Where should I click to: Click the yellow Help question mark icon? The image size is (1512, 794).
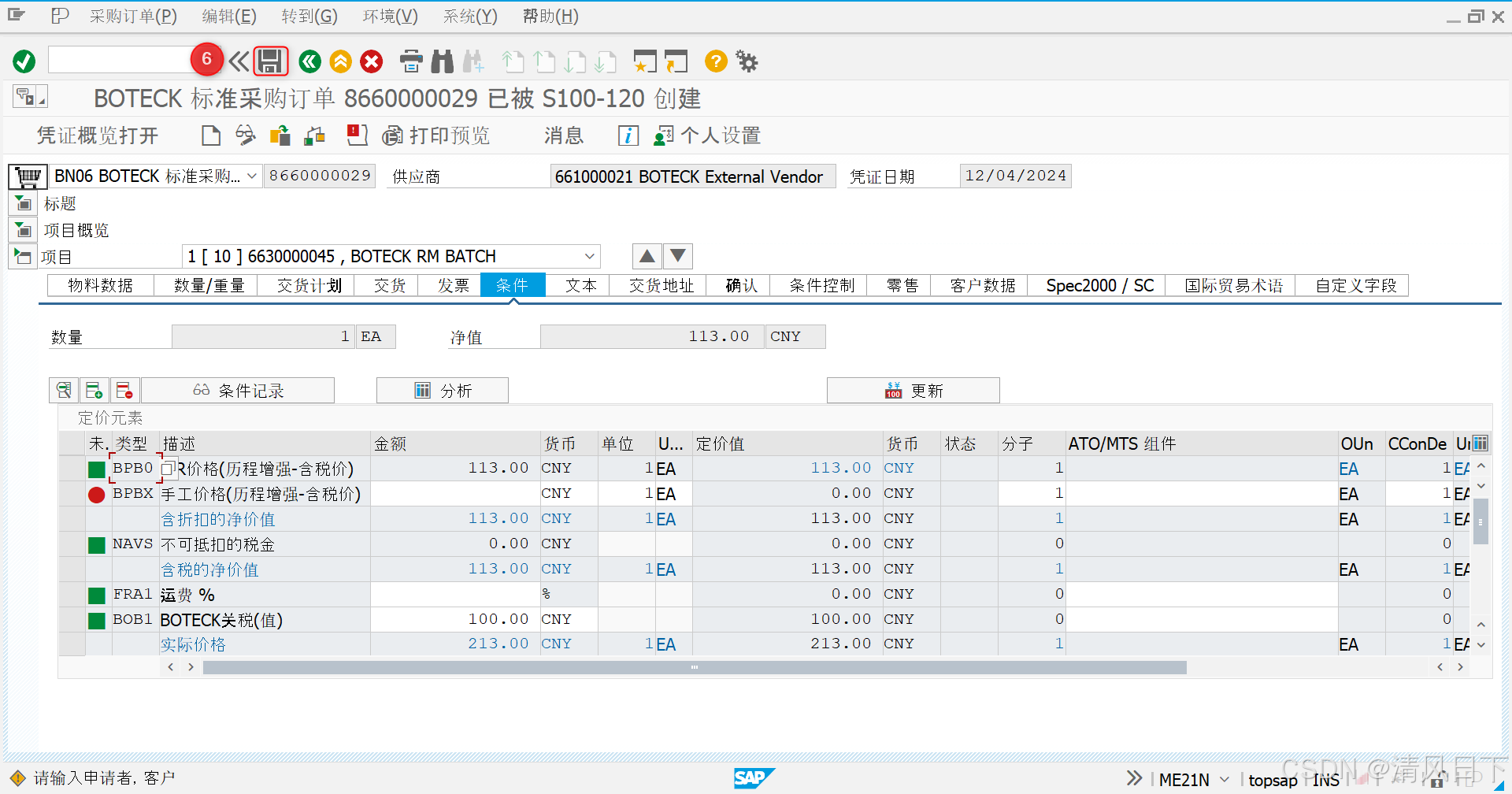tap(716, 61)
